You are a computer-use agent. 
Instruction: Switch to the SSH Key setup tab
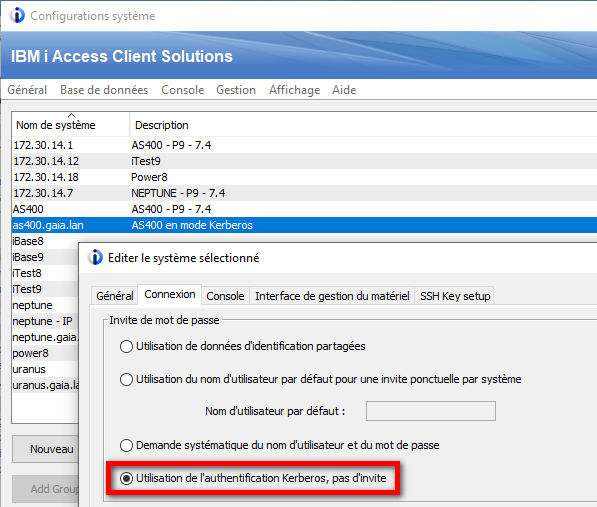point(455,296)
